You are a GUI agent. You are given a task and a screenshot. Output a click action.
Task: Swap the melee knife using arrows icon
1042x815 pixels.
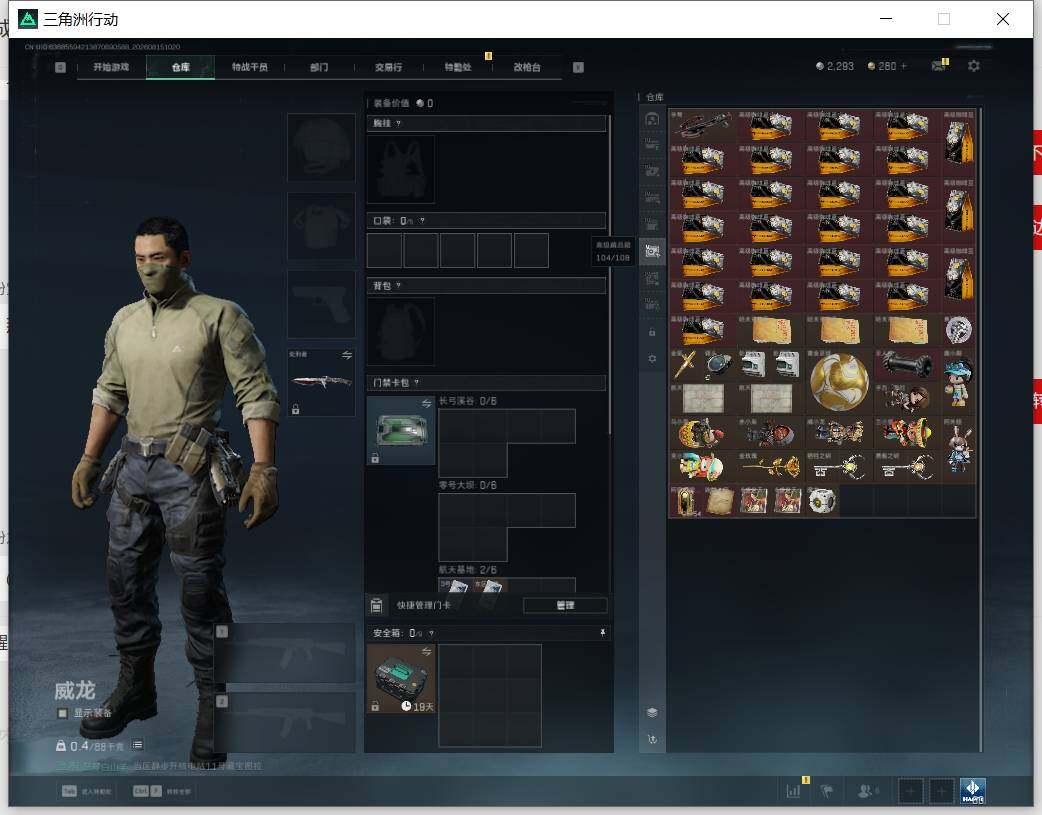point(346,355)
